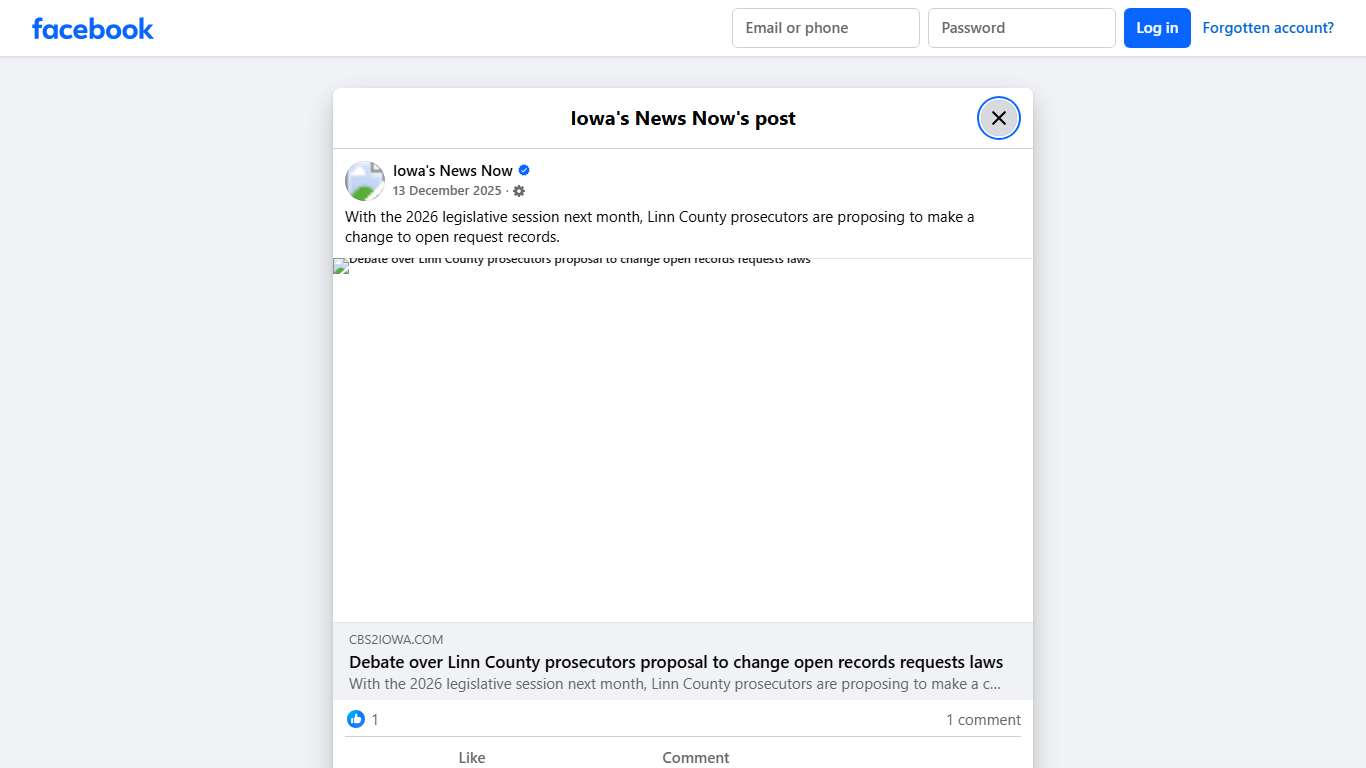Image resolution: width=1366 pixels, height=768 pixels.
Task: Click the Password input field
Action: click(1021, 28)
